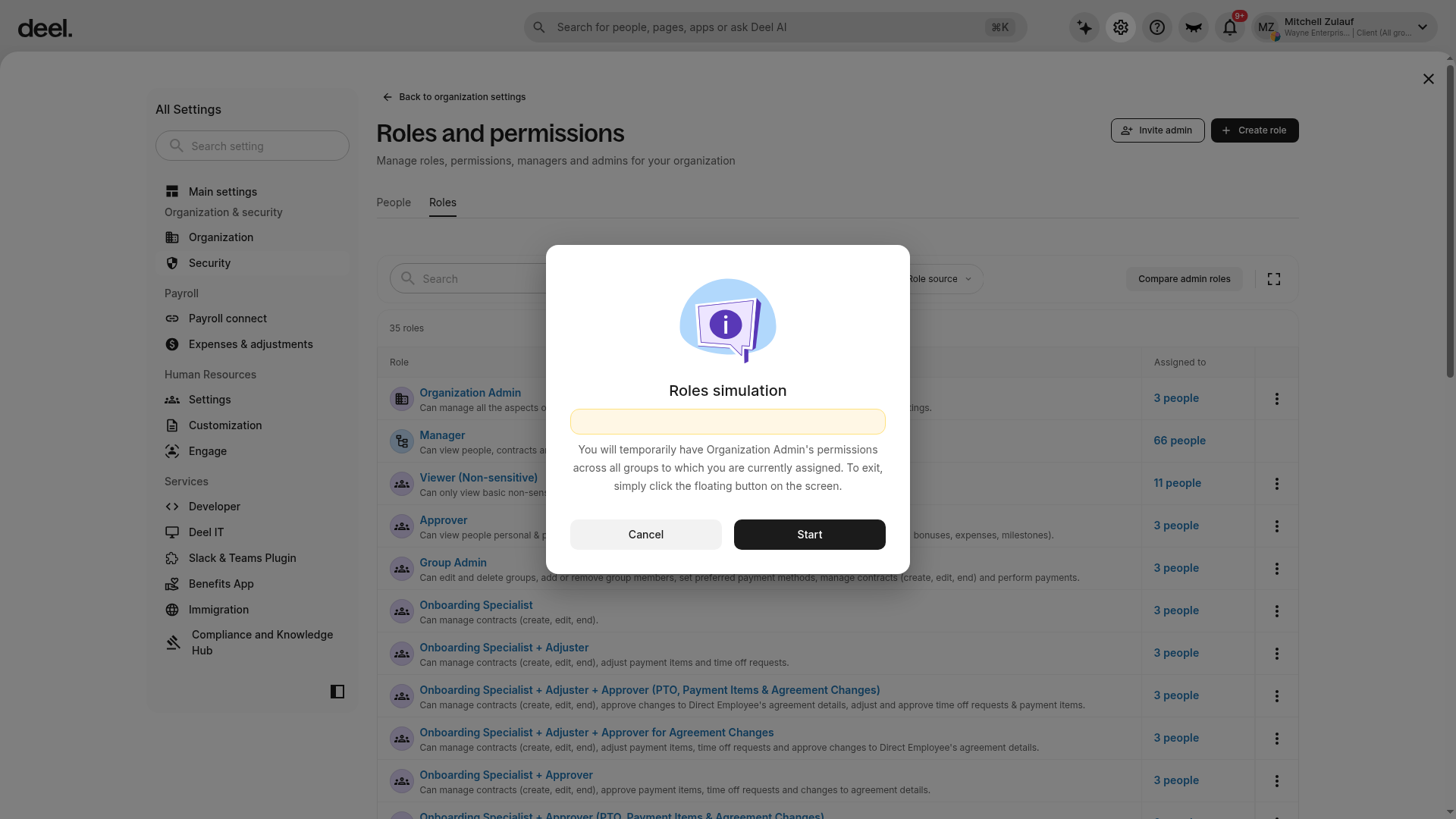Cancel the roles simulation dialog

[x=646, y=535]
